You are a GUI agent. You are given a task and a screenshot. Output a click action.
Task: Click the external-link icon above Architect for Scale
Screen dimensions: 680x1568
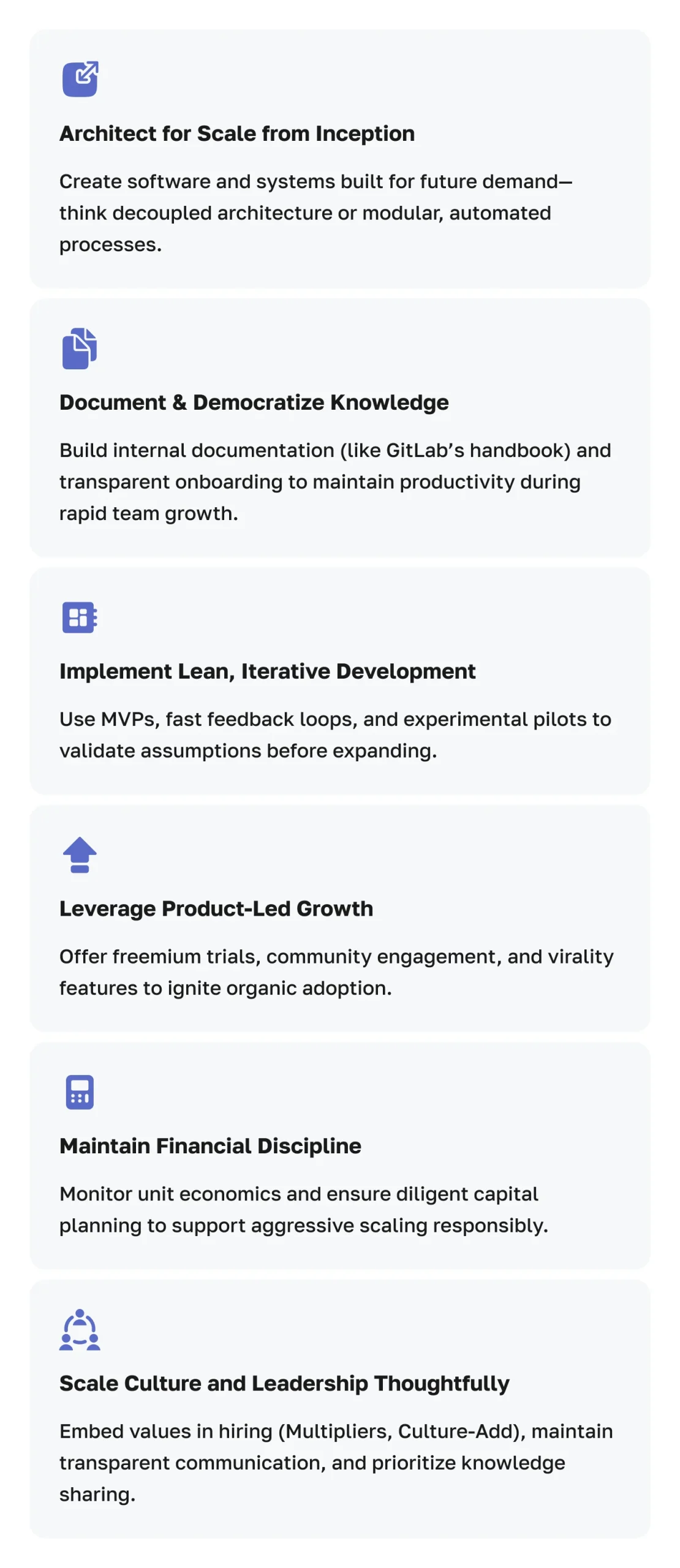80,79
